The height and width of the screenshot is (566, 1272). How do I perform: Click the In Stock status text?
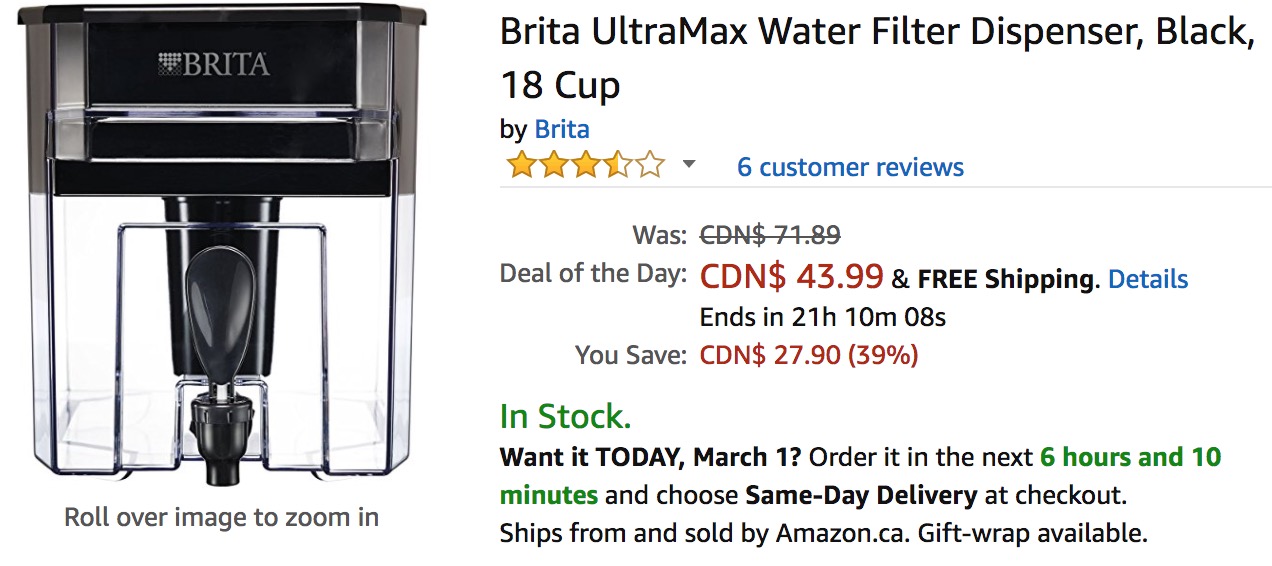[565, 416]
